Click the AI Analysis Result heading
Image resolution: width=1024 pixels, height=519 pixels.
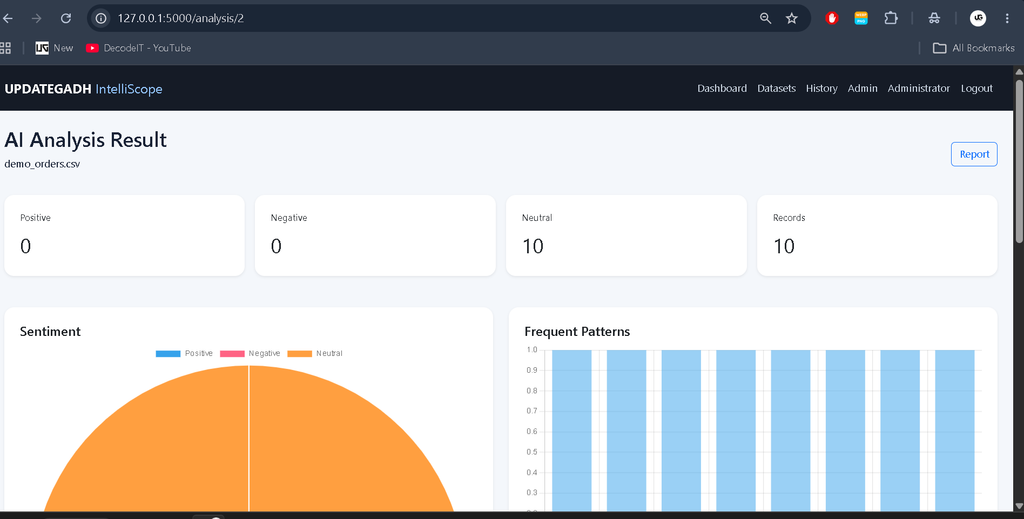tap(86, 140)
